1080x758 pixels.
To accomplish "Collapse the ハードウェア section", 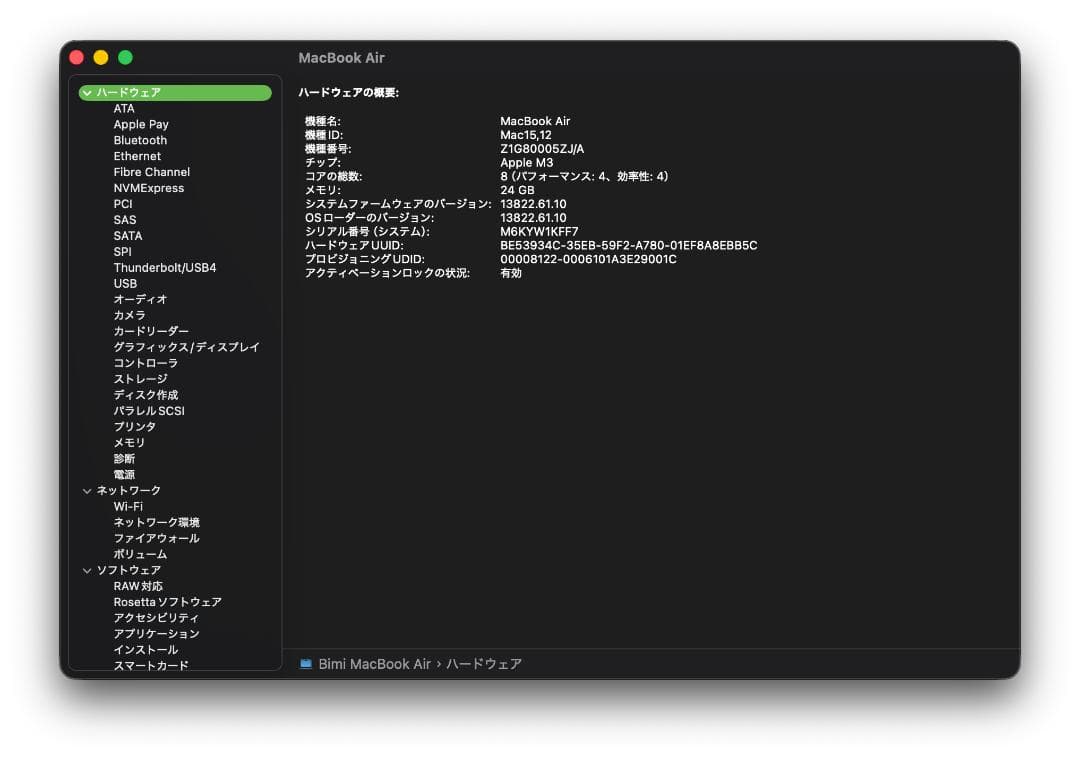I will click(89, 92).
